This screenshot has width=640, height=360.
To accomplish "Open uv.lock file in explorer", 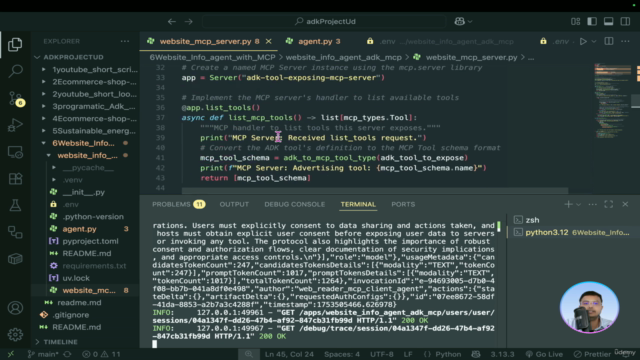I will [76, 278].
